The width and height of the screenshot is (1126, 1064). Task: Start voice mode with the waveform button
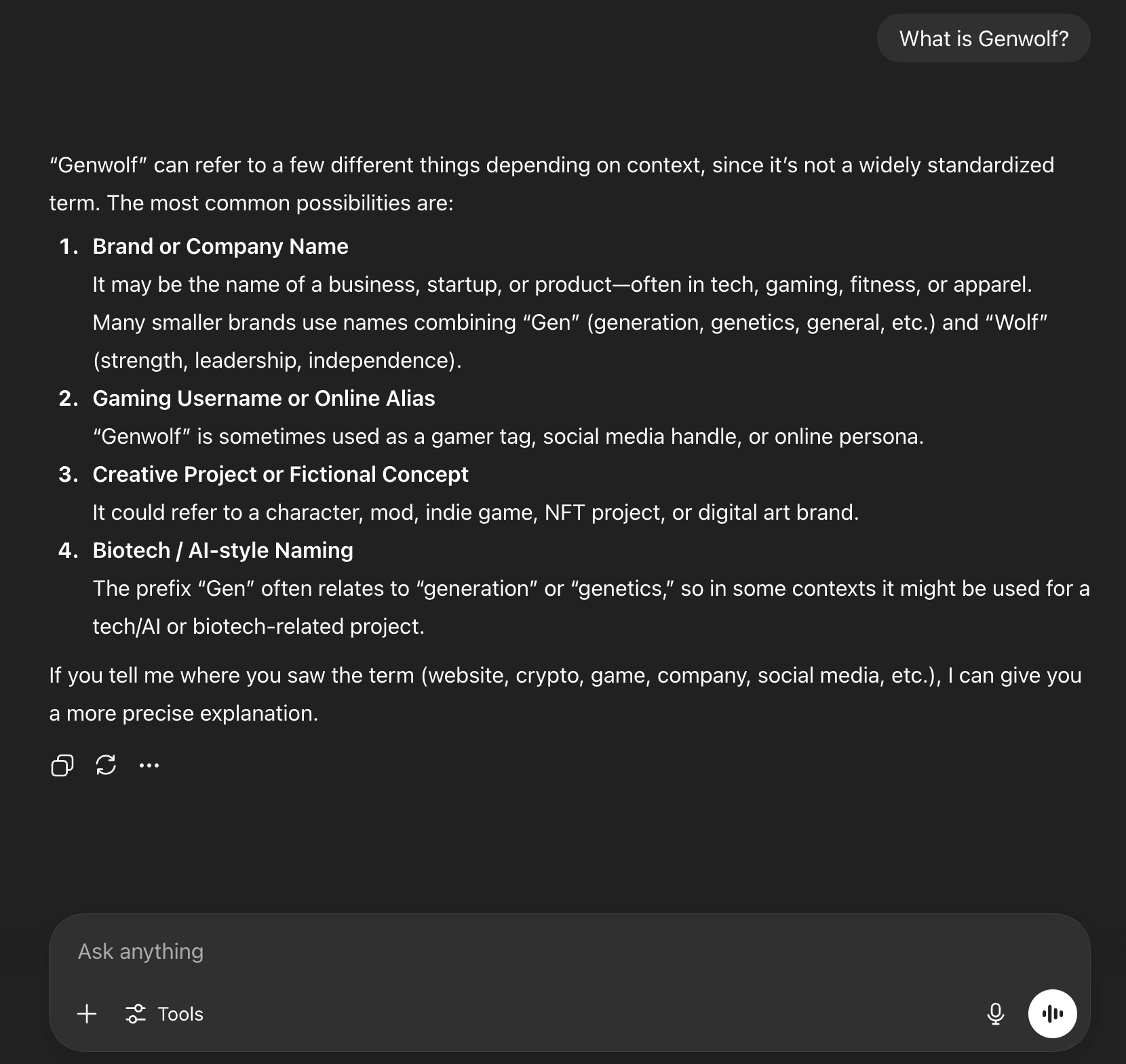click(x=1052, y=1014)
